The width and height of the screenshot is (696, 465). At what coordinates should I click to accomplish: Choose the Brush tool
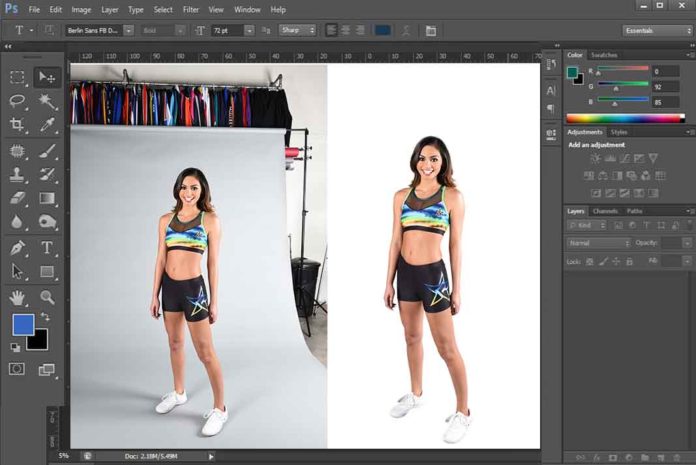(x=46, y=151)
